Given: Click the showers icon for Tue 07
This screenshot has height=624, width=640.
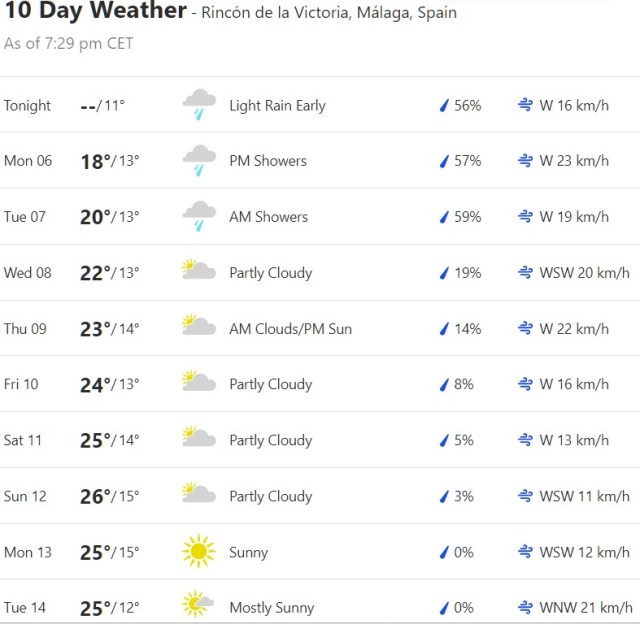Looking at the screenshot, I should coord(199,216).
